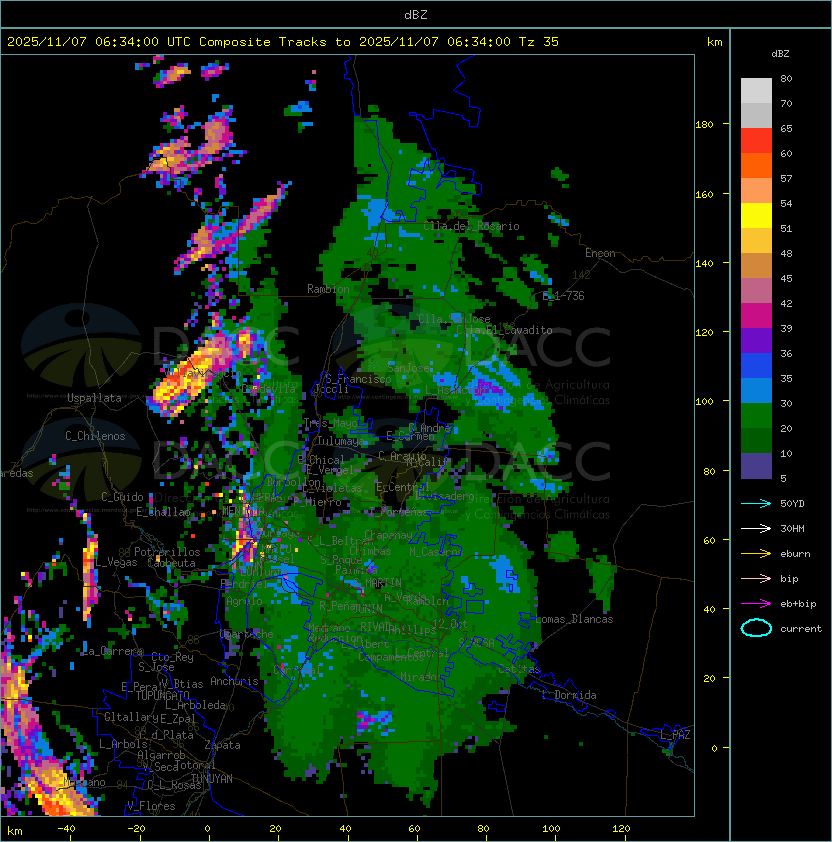Click the 'Ugarteche' place label on the map
This screenshot has height=842, width=832.
(x=247, y=634)
